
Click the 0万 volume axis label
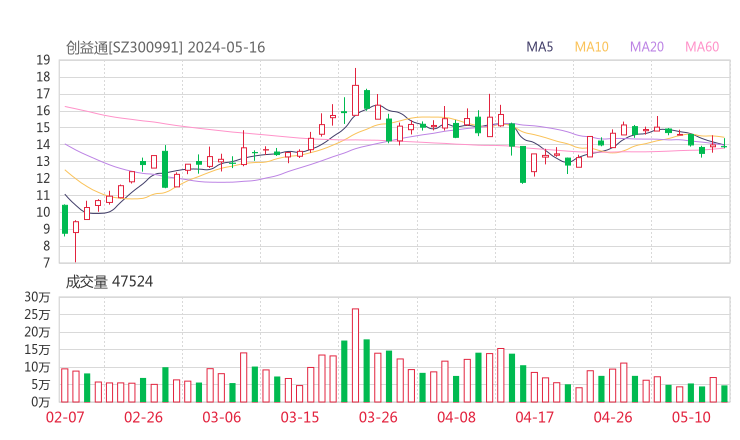41,402
